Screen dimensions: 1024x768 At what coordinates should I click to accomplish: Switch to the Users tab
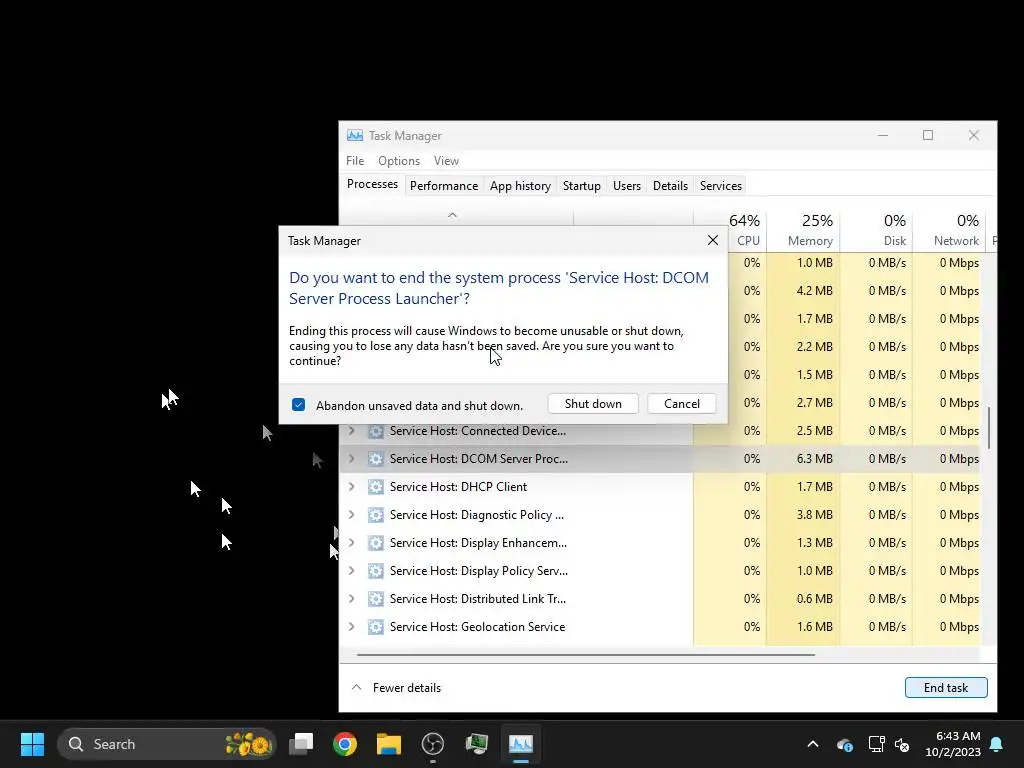click(627, 186)
